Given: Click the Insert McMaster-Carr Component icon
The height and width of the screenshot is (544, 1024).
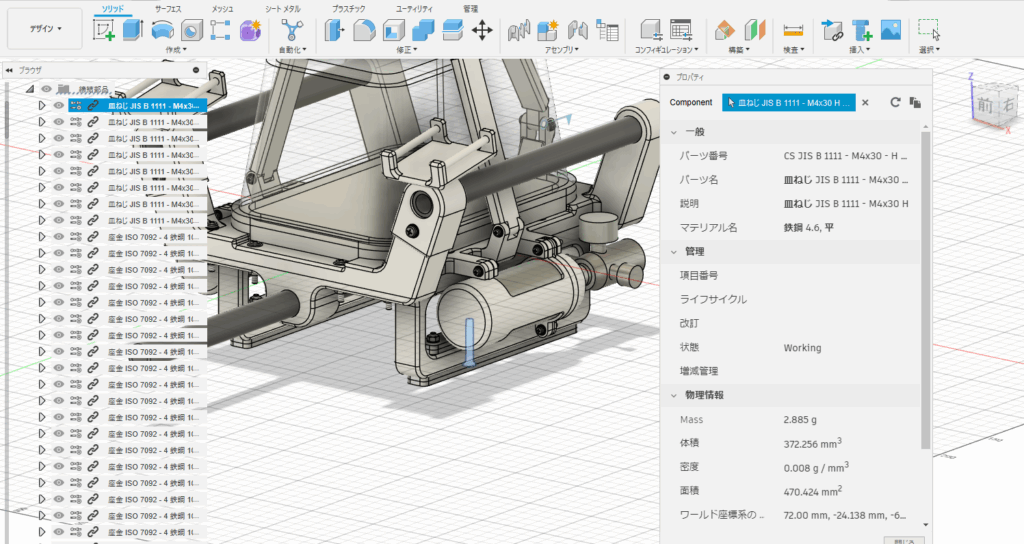Looking at the screenshot, I should tap(861, 30).
